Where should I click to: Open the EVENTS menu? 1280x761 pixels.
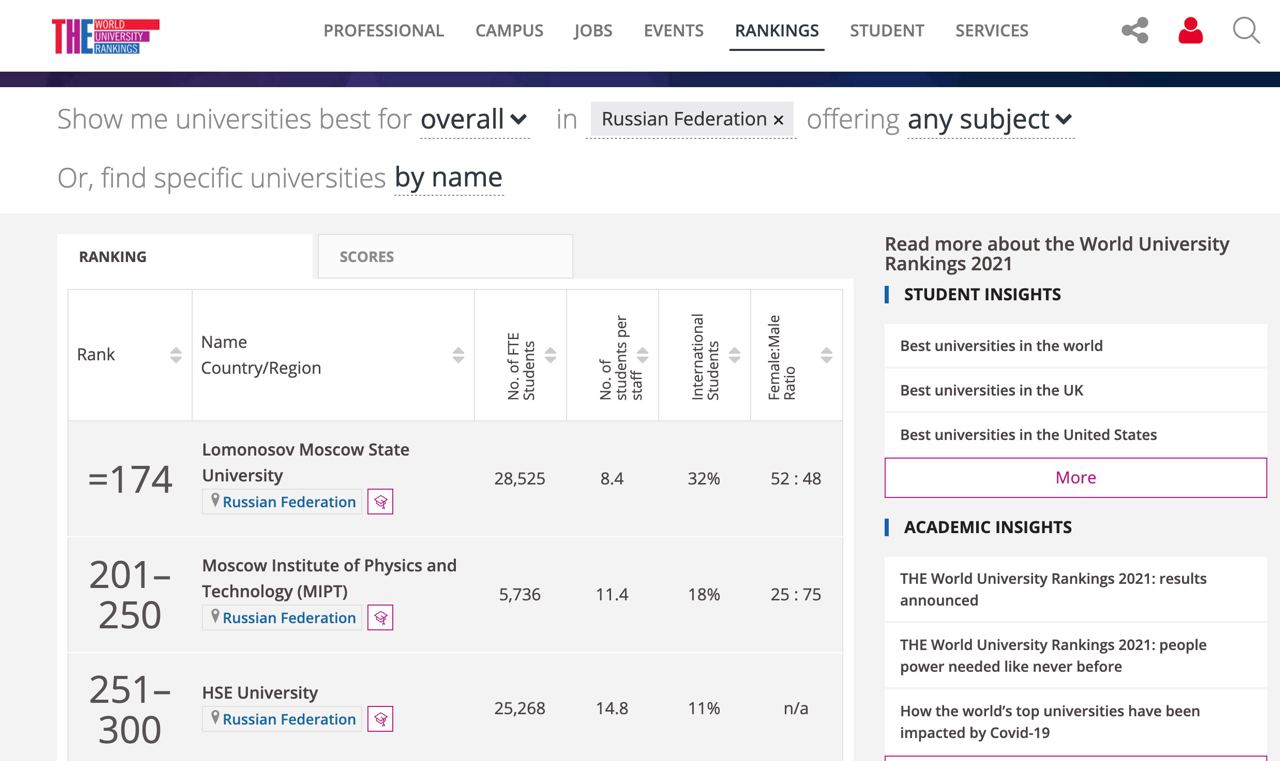(673, 31)
